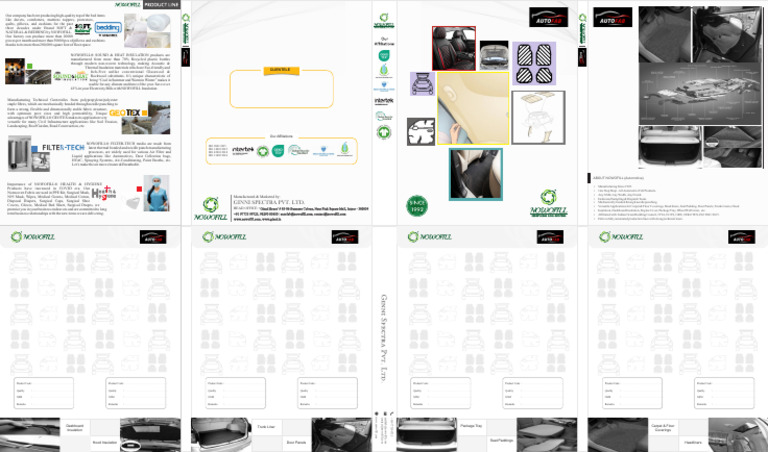Click the Package Tray label
This screenshot has width=768, height=452.
click(471, 426)
